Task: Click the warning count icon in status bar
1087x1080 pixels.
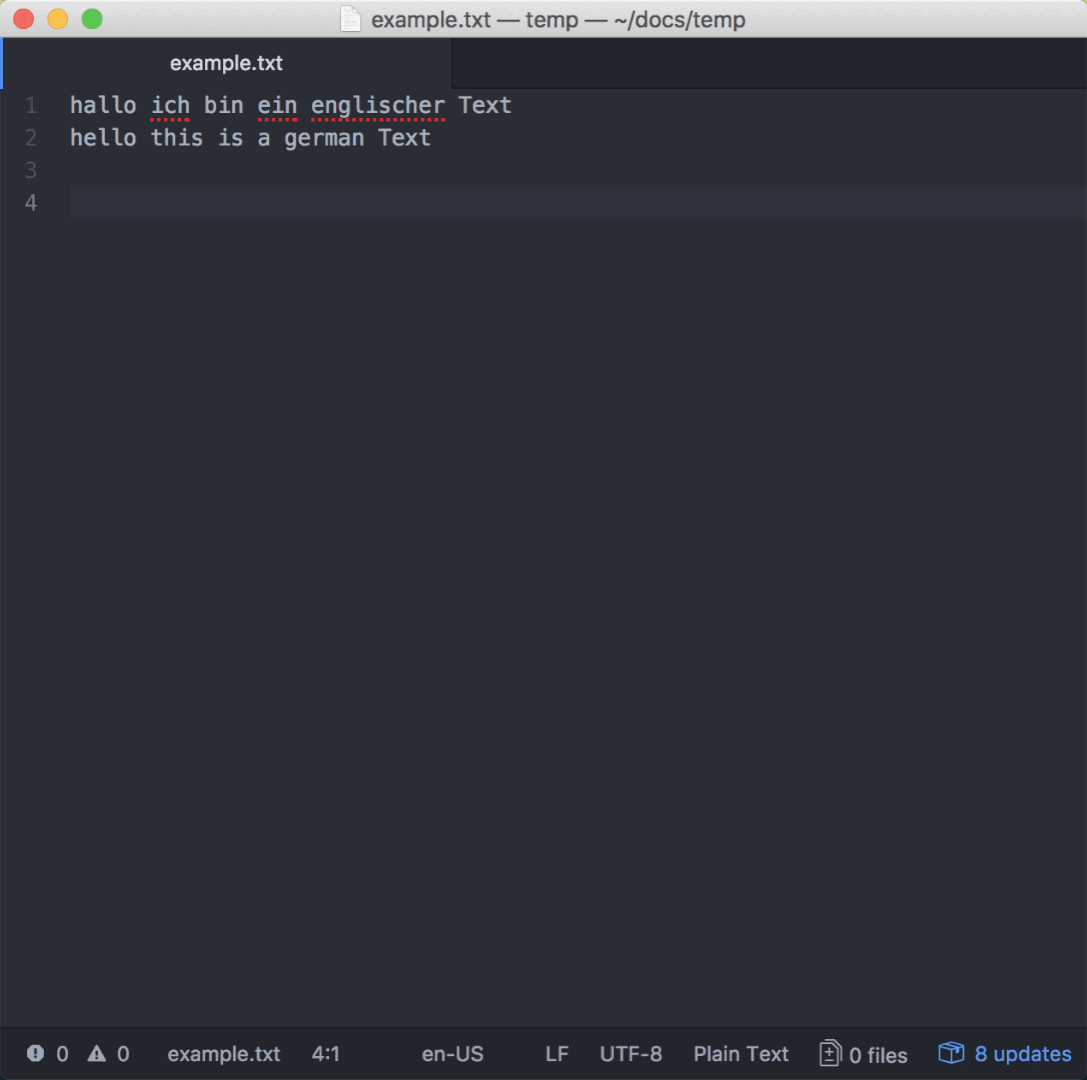Action: (x=95, y=1054)
